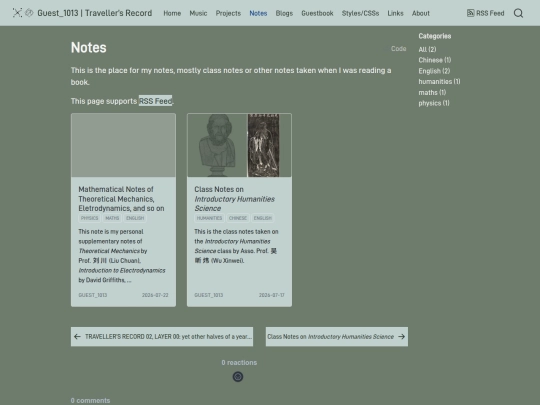Open the About page
540x405 pixels.
tap(421, 13)
